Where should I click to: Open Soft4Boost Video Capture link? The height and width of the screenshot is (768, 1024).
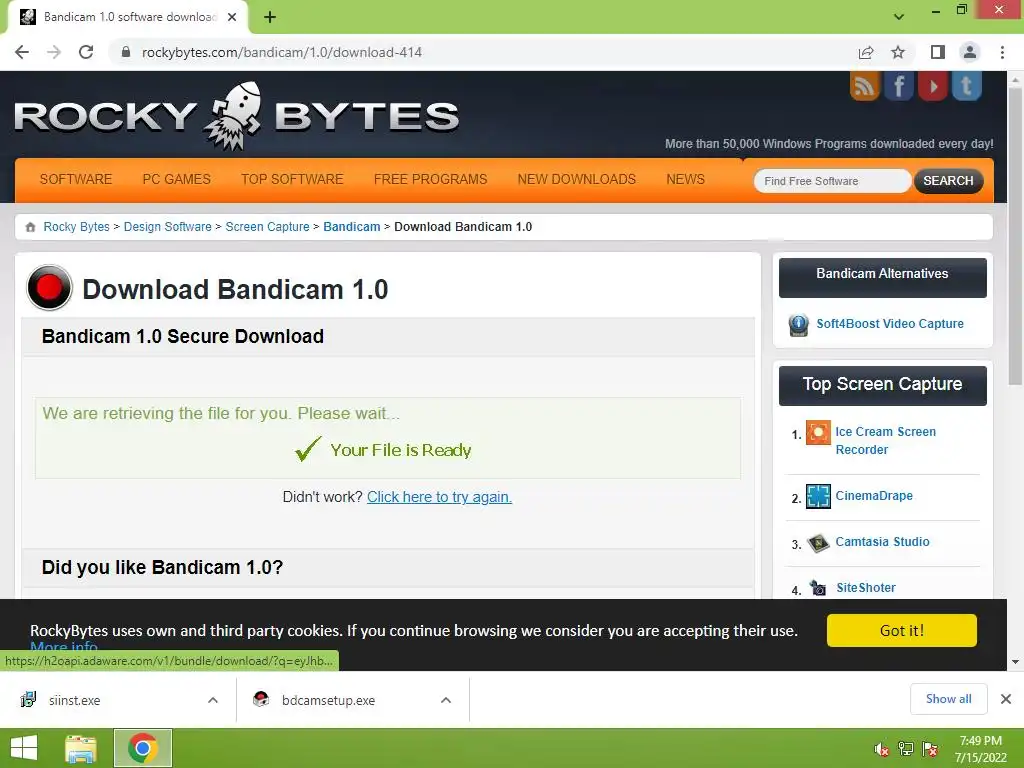coord(889,324)
